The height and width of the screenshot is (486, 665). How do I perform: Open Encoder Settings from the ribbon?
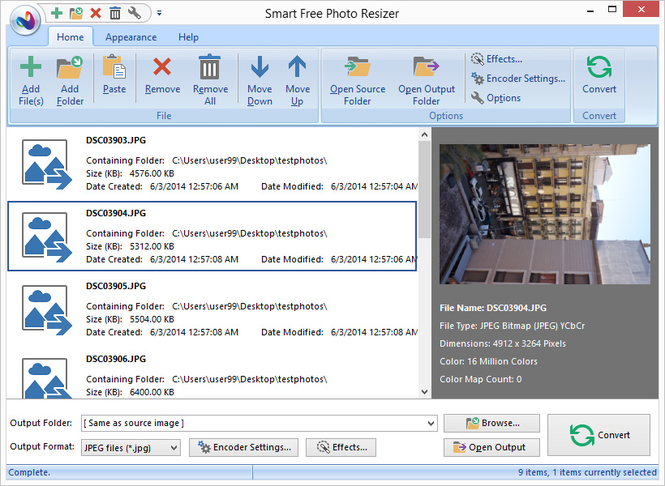point(518,78)
